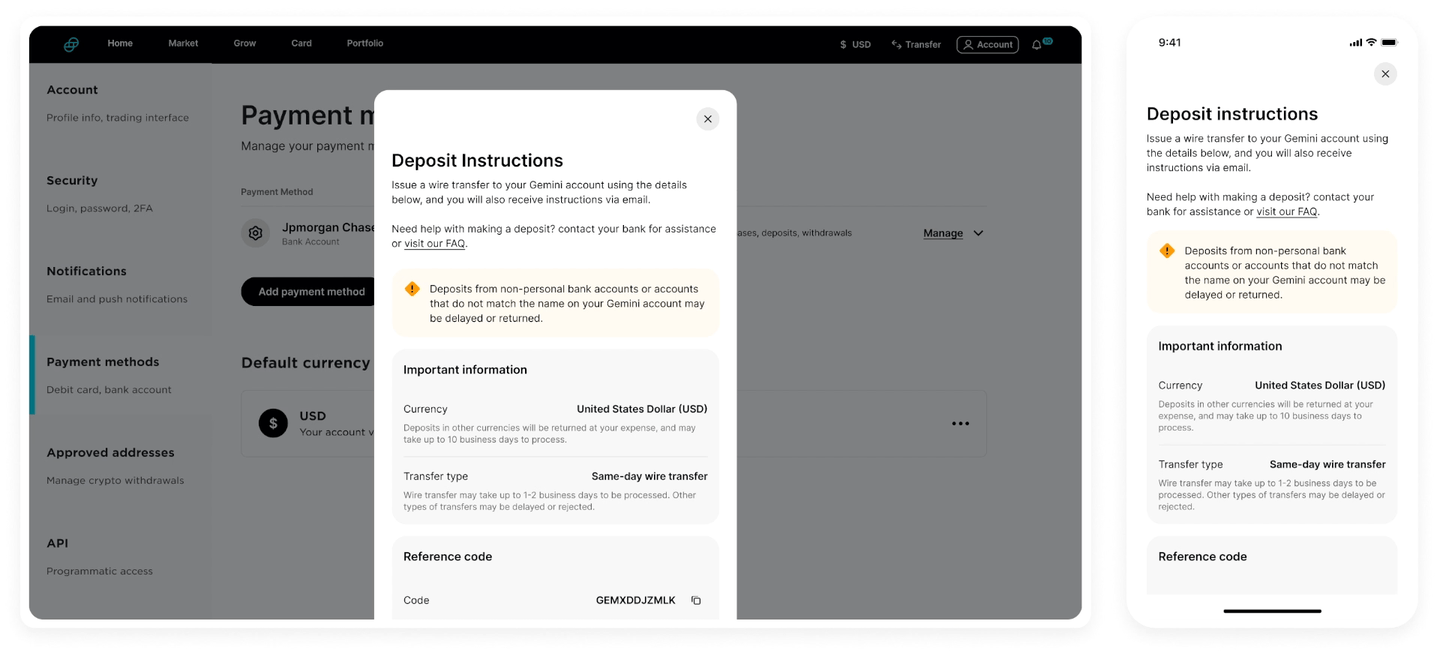Click the Gemini logo in top navigation

pos(71,44)
